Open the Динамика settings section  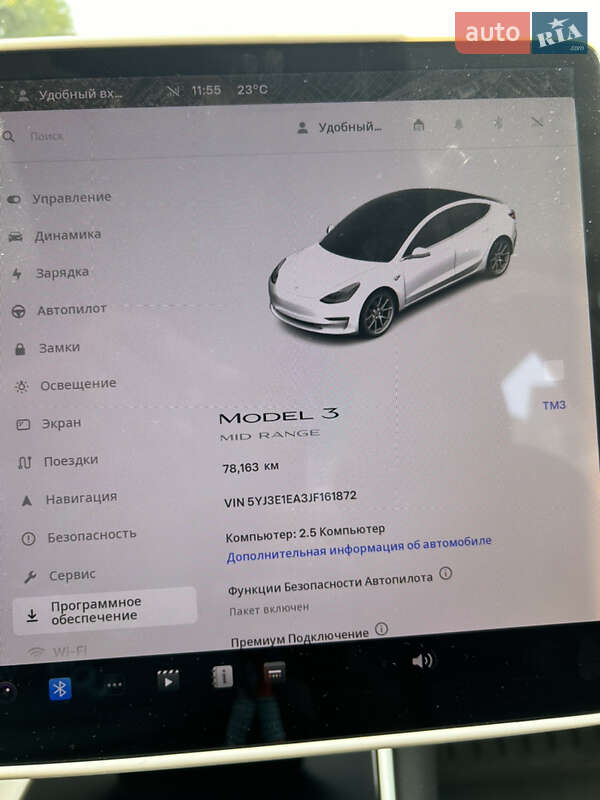pos(55,236)
